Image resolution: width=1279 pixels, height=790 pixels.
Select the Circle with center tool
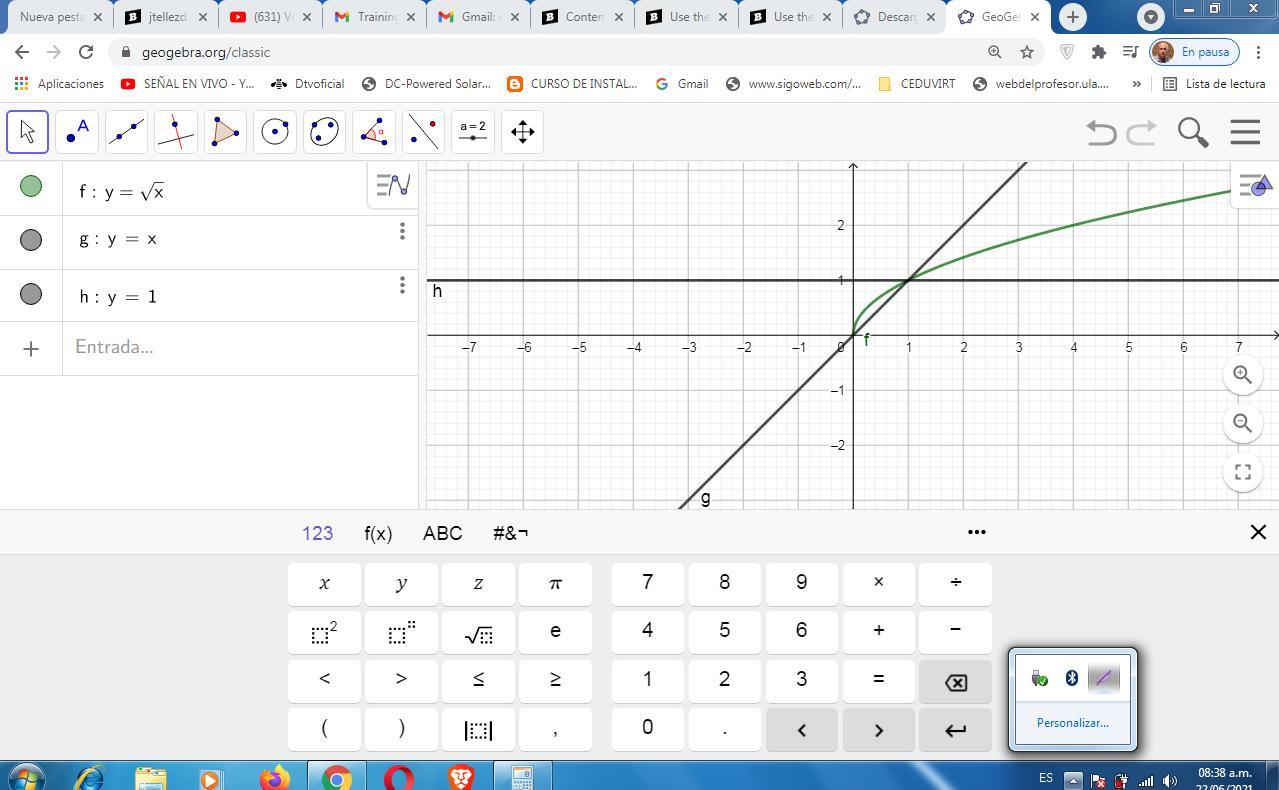tap(275, 132)
